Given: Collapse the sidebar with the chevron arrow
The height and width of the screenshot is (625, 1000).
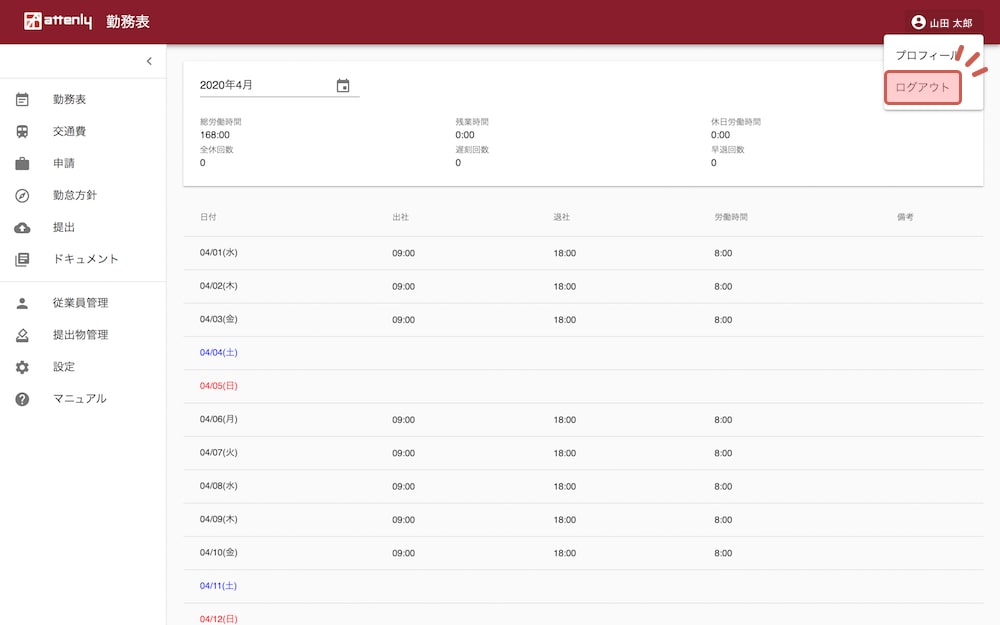Looking at the screenshot, I should click(x=149, y=61).
